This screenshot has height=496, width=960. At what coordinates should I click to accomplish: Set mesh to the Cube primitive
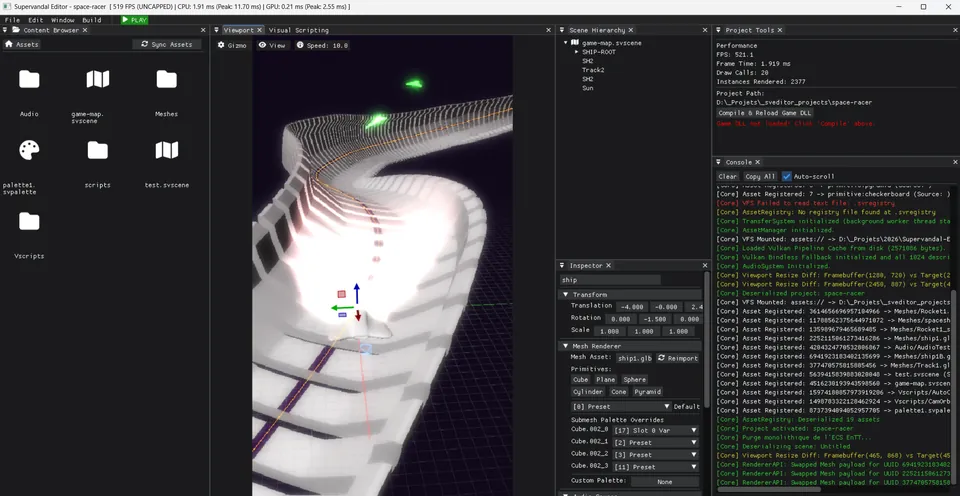[x=580, y=380]
